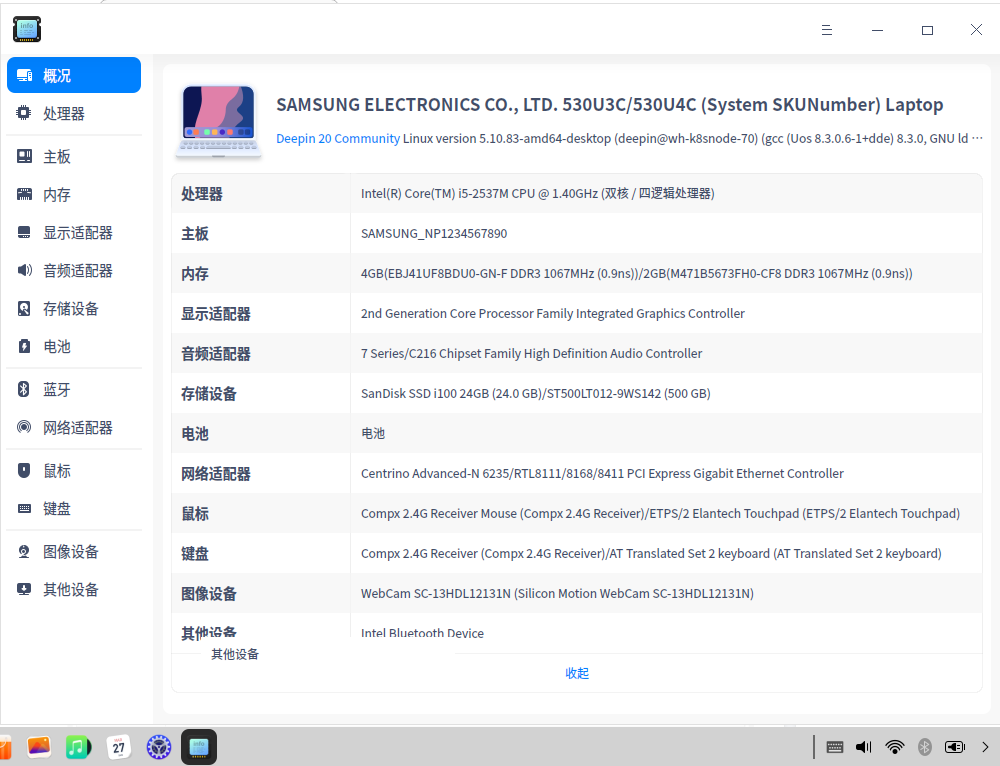The width and height of the screenshot is (1000, 766).
Task: Click the 音频适配器 speaker icon
Action: click(x=24, y=270)
